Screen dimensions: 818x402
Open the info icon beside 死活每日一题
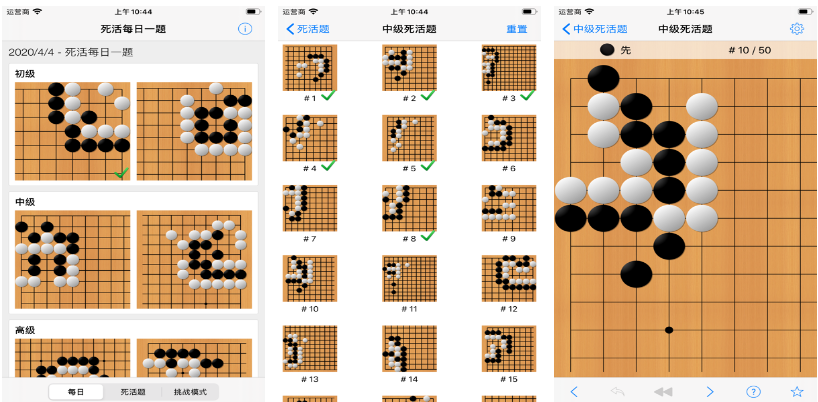pos(245,29)
